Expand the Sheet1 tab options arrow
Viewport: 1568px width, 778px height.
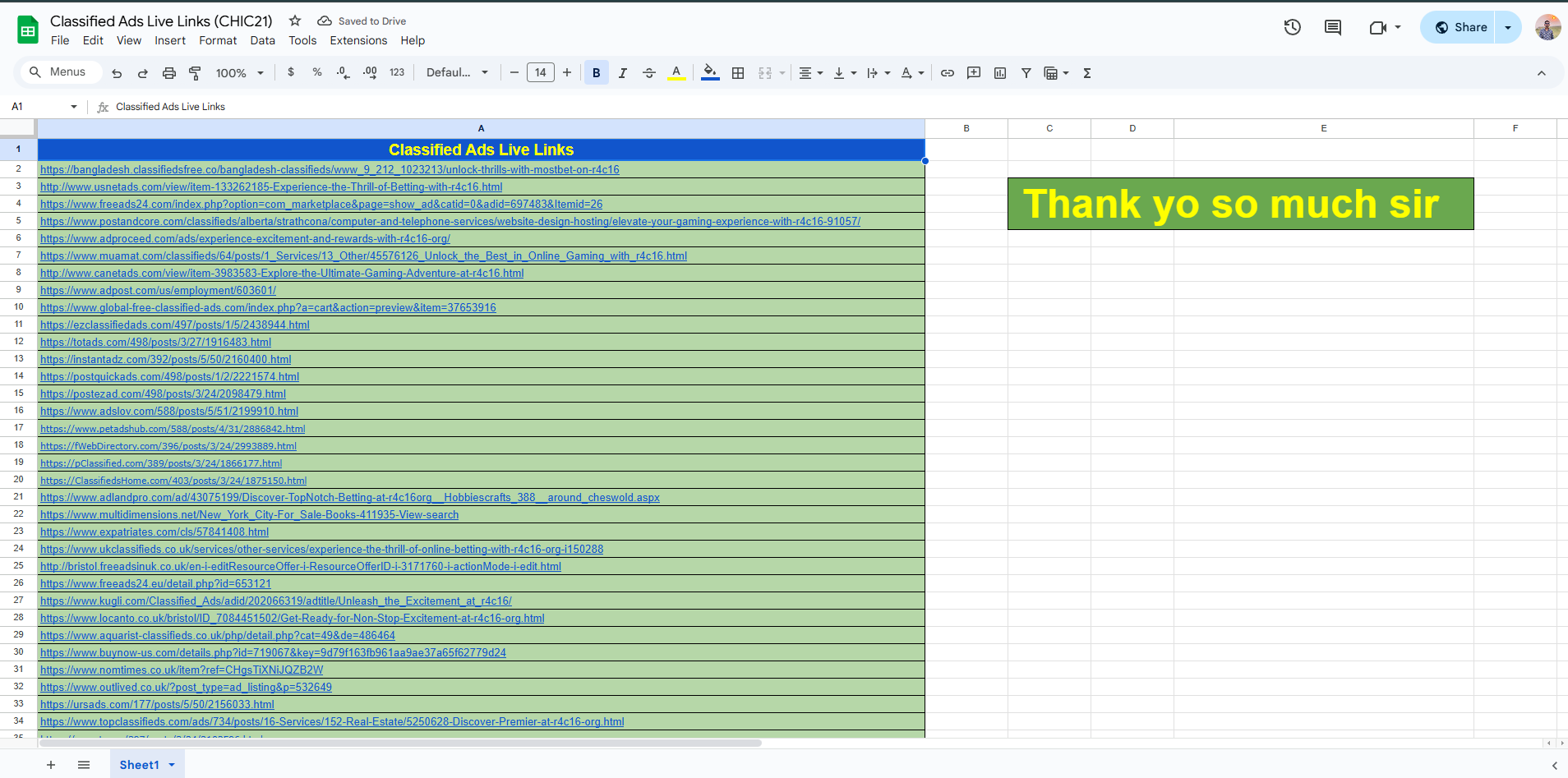172,765
